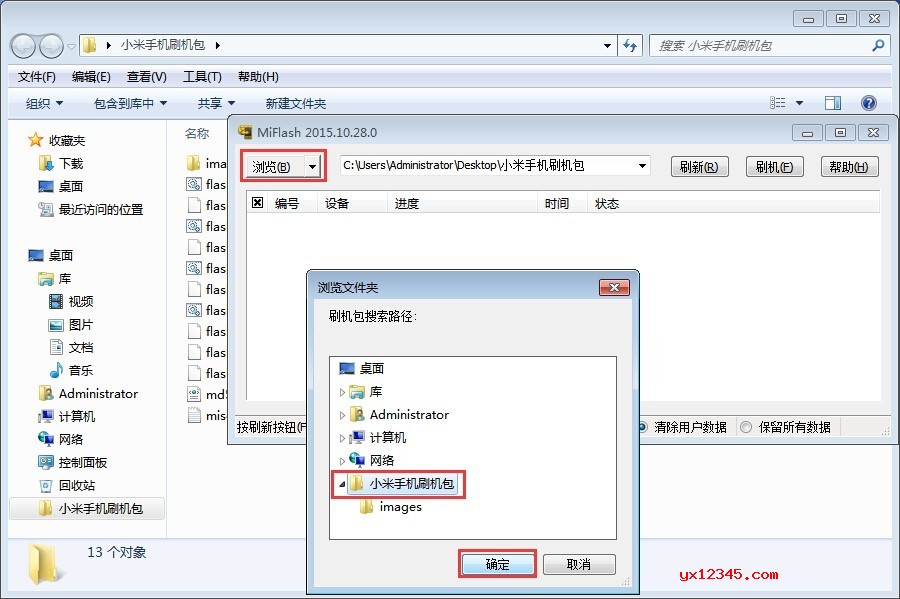
Task: Open the Explorer address bar history dropdown
Action: point(607,45)
